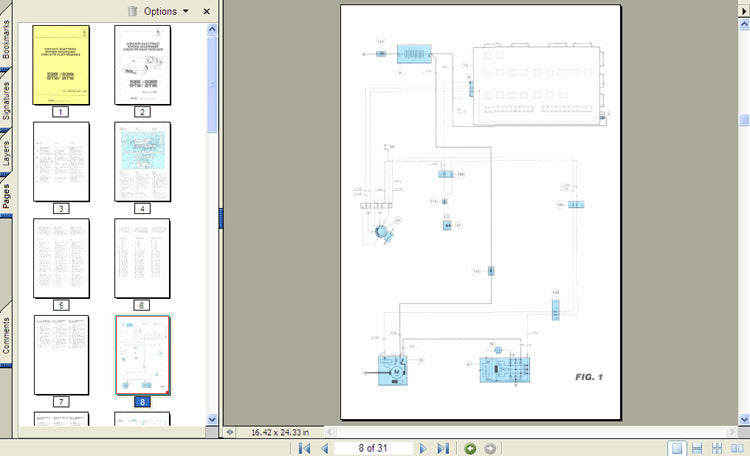This screenshot has width=750, height=456.
Task: Select Continuous Facing layout
Action: pyautogui.click(x=717, y=448)
